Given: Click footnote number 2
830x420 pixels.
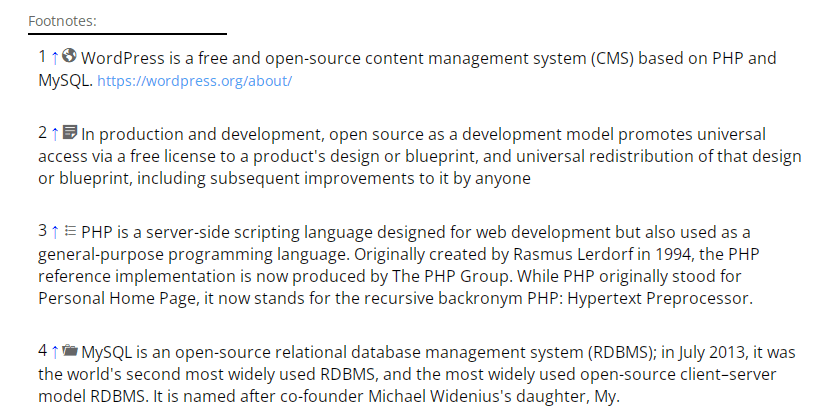Looking at the screenshot, I should 42,132.
